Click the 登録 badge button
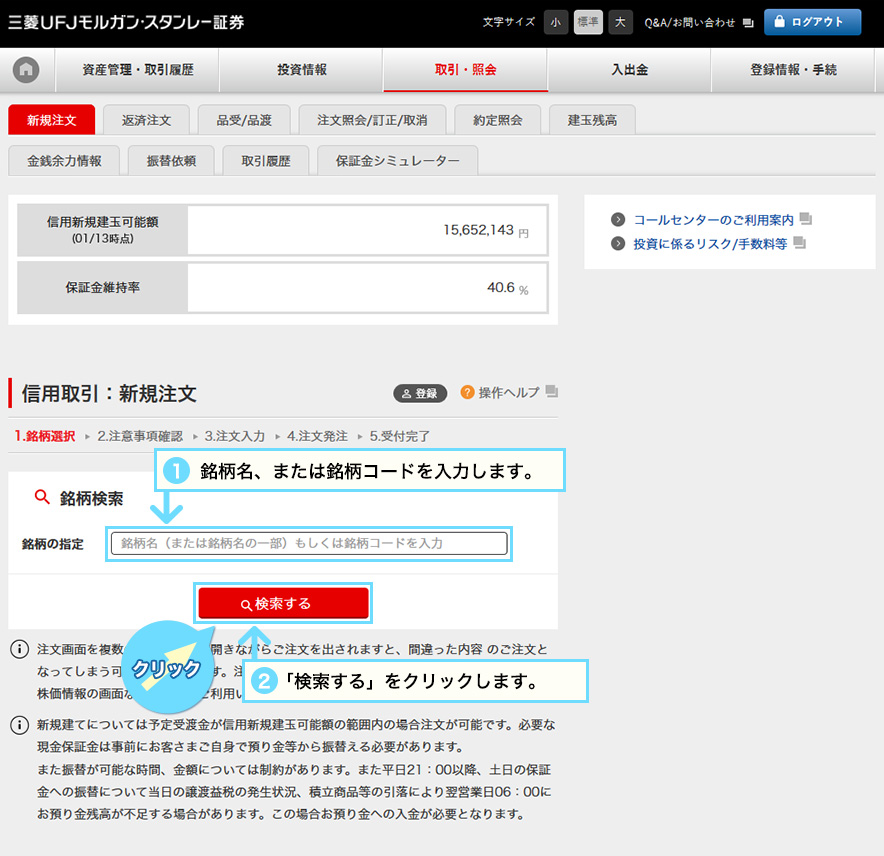The height and width of the screenshot is (856, 884). tap(420, 393)
